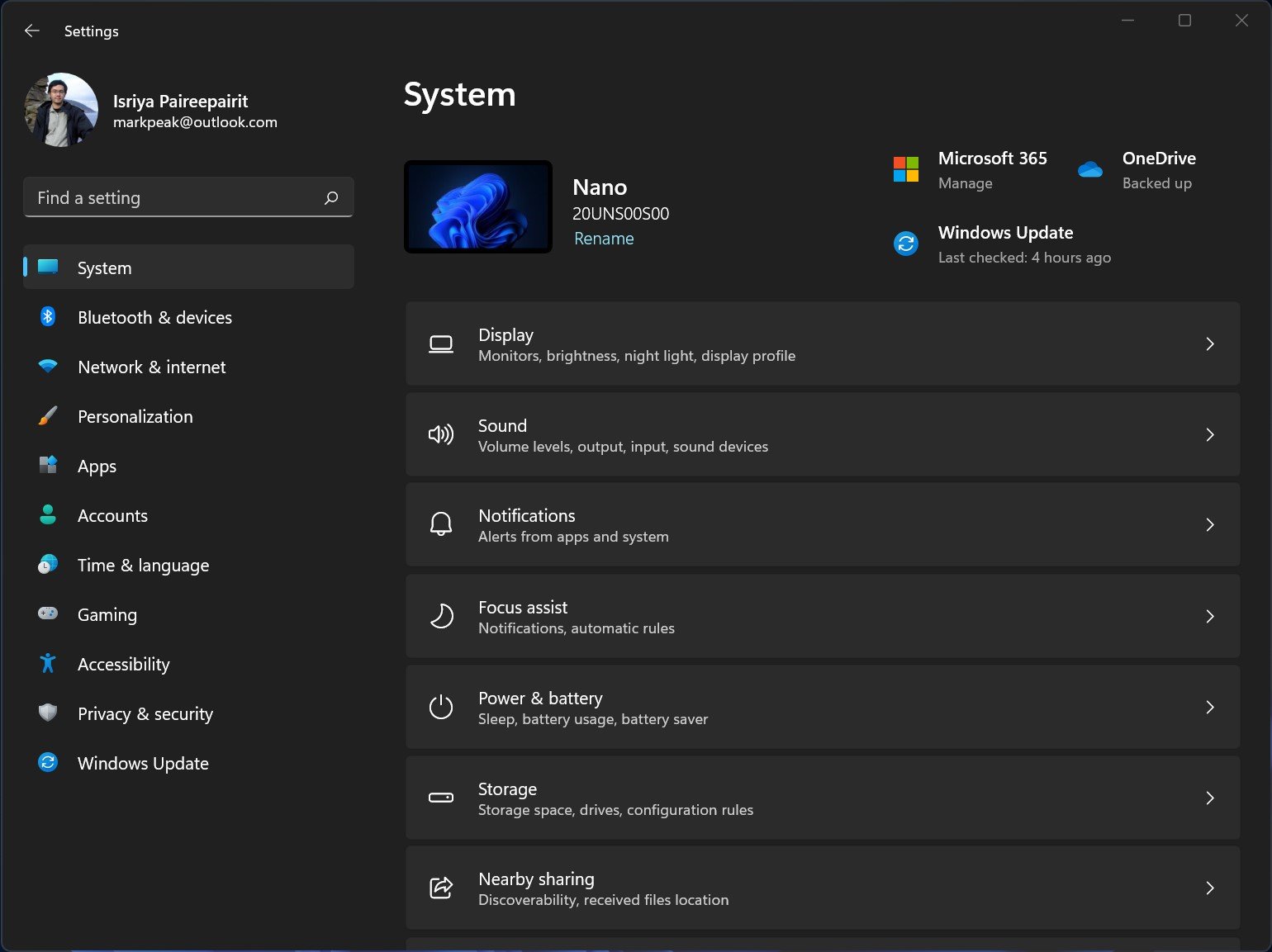The image size is (1272, 952).
Task: Click 'Volume levels, output, input, sound devices'
Action: 624,447
